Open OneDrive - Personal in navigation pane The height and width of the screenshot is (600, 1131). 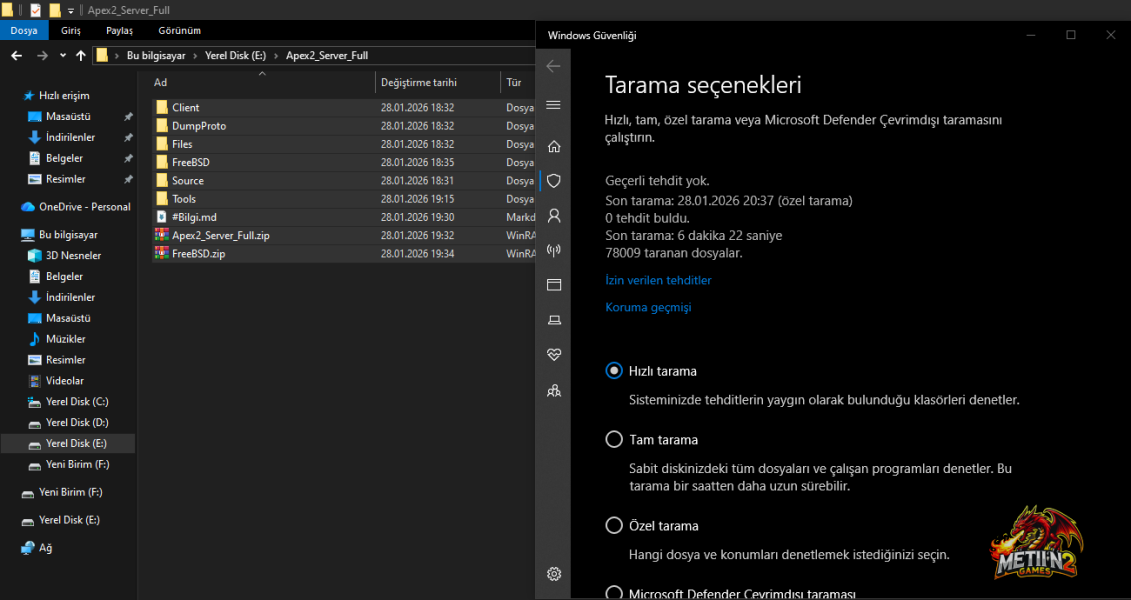point(84,207)
